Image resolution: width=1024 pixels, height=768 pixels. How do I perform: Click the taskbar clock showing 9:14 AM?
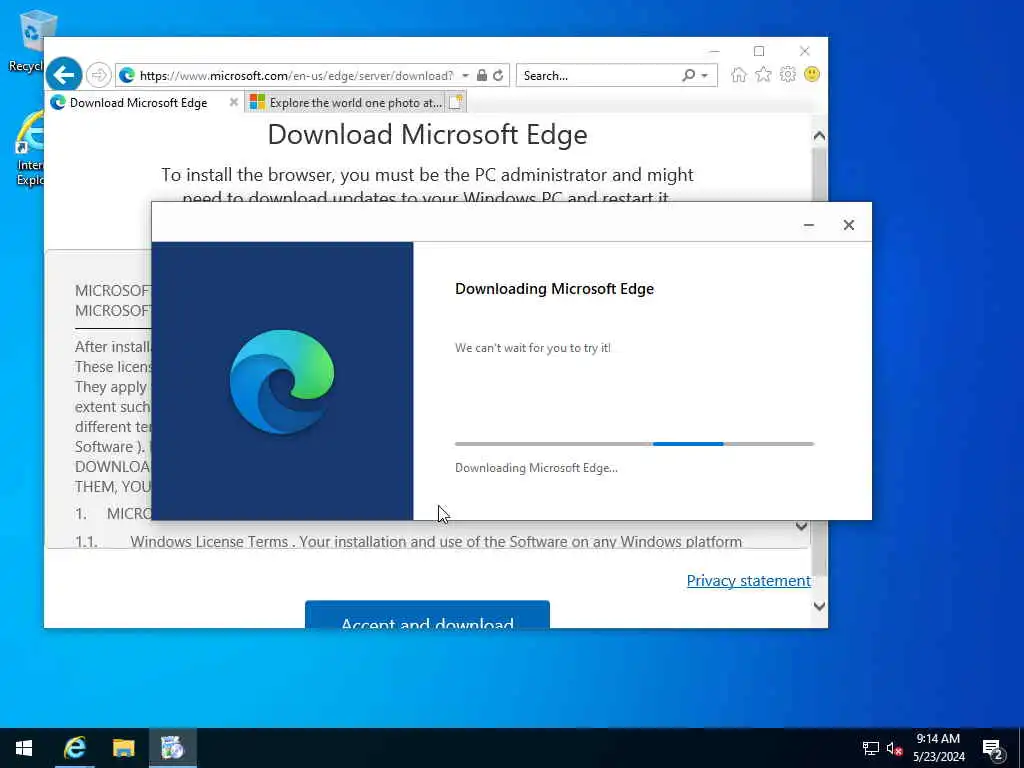[938, 748]
